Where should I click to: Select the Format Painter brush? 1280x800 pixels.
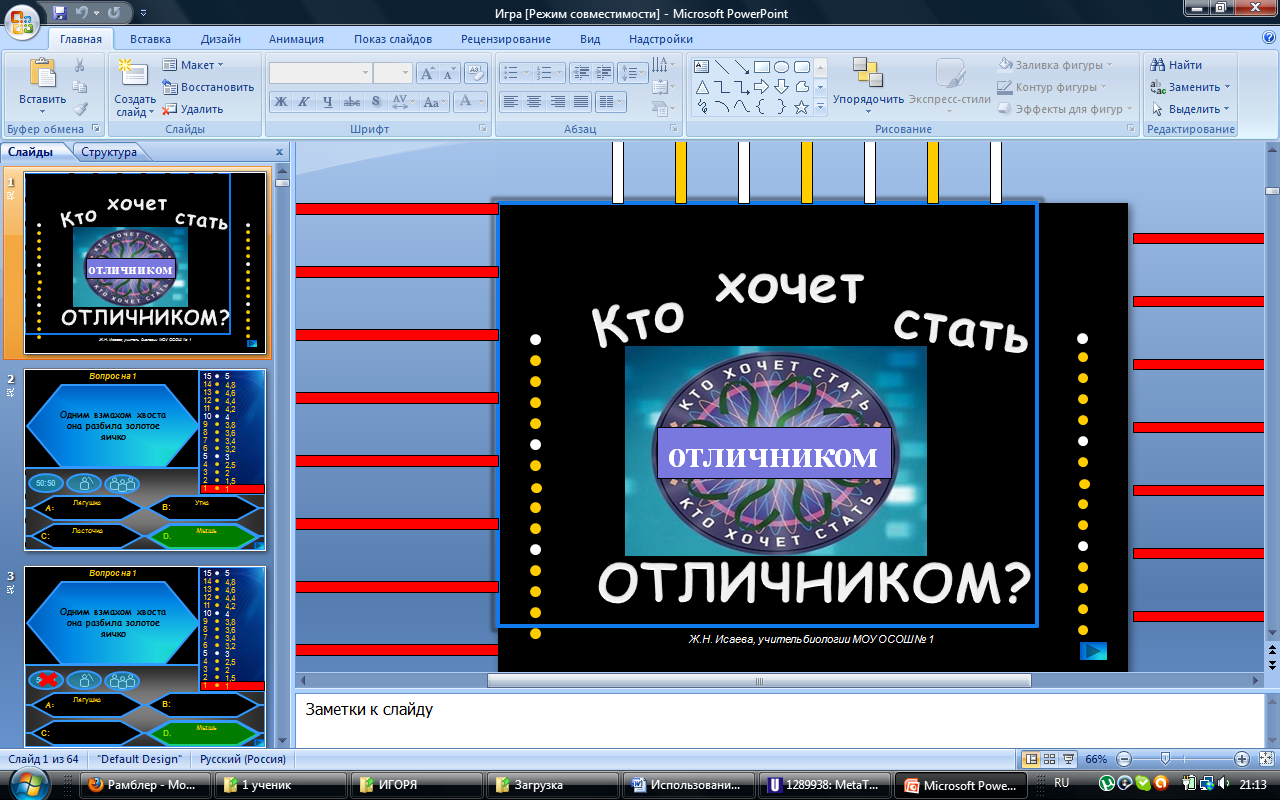tap(80, 109)
